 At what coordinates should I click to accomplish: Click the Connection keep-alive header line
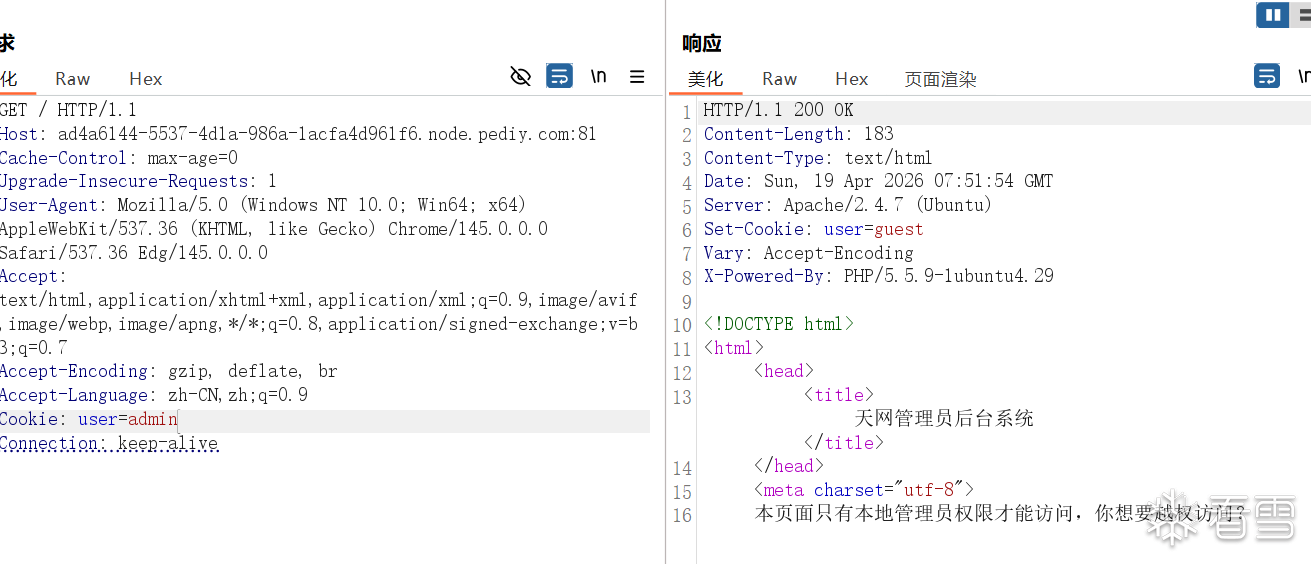(109, 443)
